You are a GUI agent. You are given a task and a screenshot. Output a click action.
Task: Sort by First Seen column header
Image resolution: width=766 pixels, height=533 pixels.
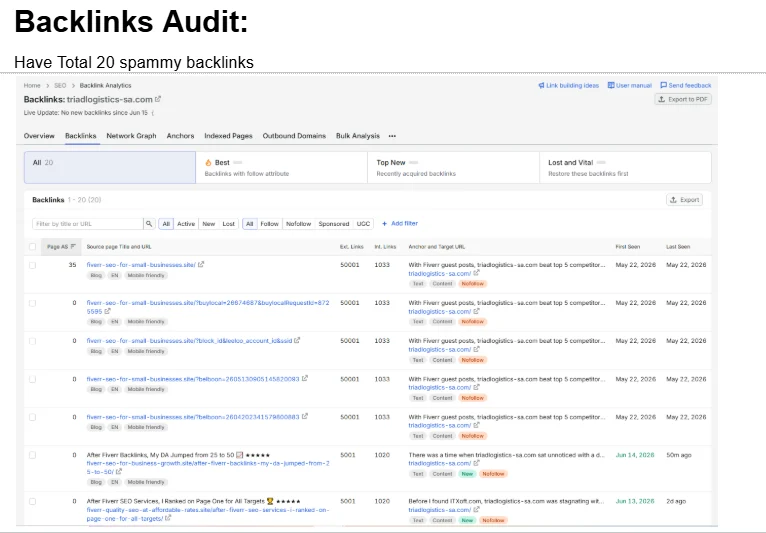(627, 247)
